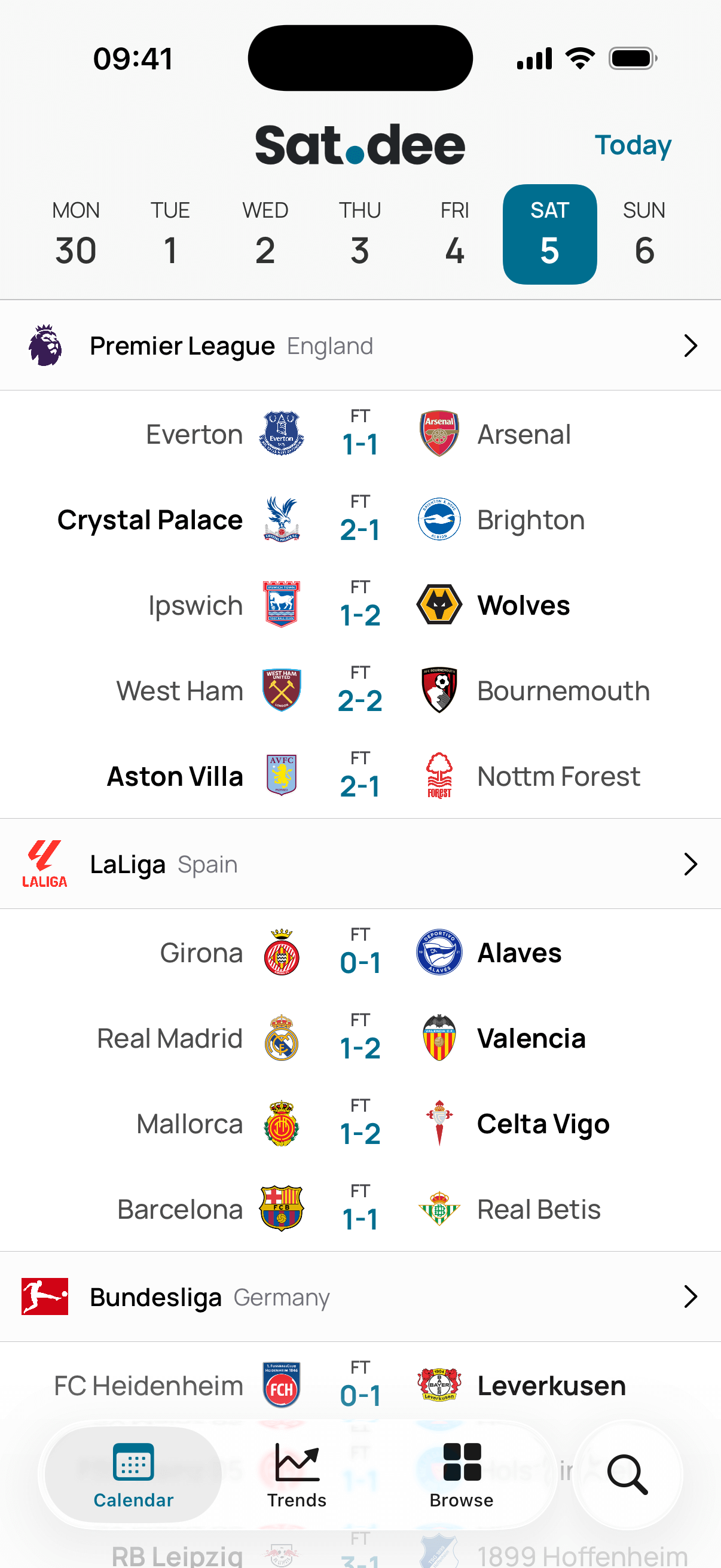The height and width of the screenshot is (1568, 721).
Task: Tap the Wolves club badge
Action: point(439,605)
